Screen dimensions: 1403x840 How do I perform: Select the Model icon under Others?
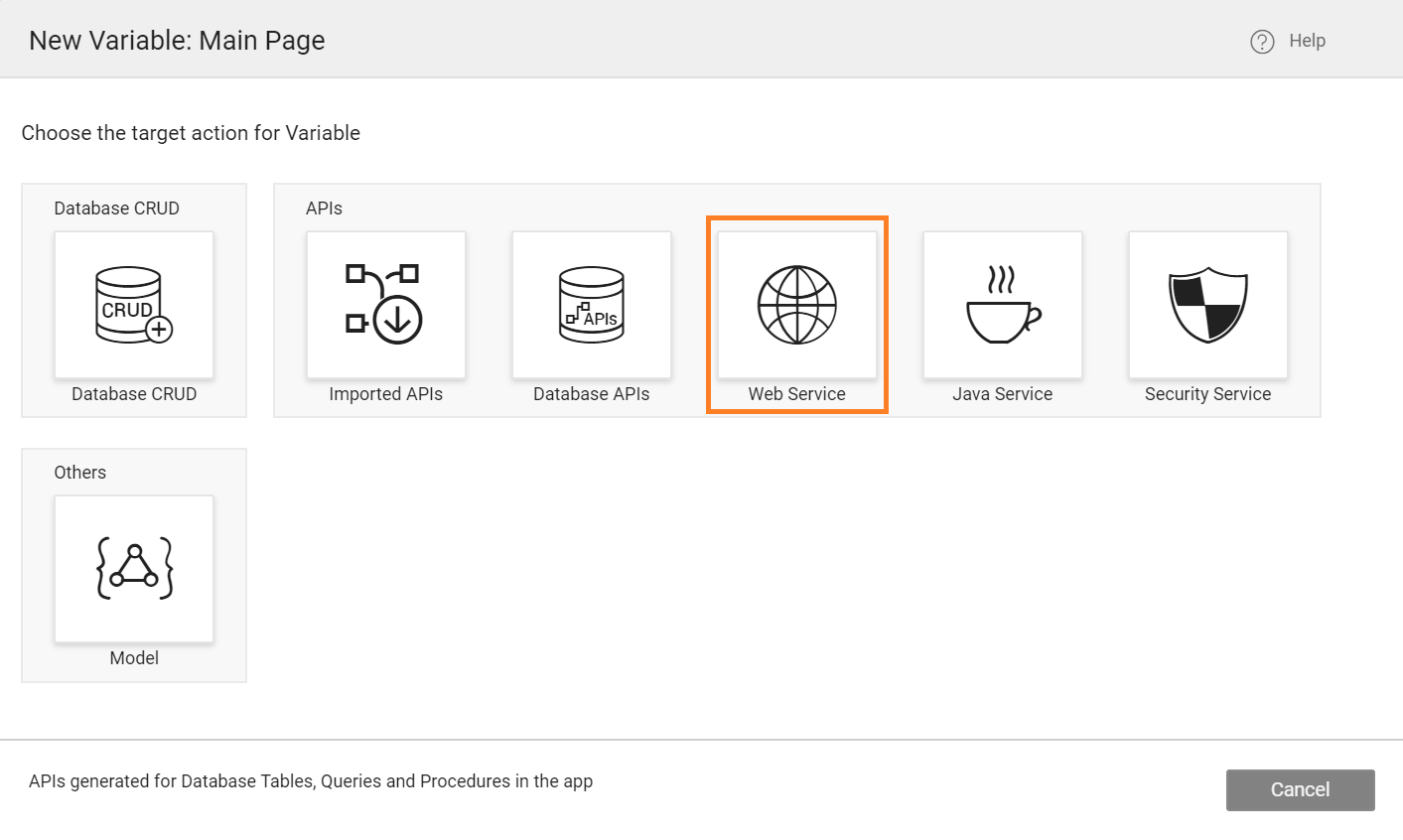point(133,569)
